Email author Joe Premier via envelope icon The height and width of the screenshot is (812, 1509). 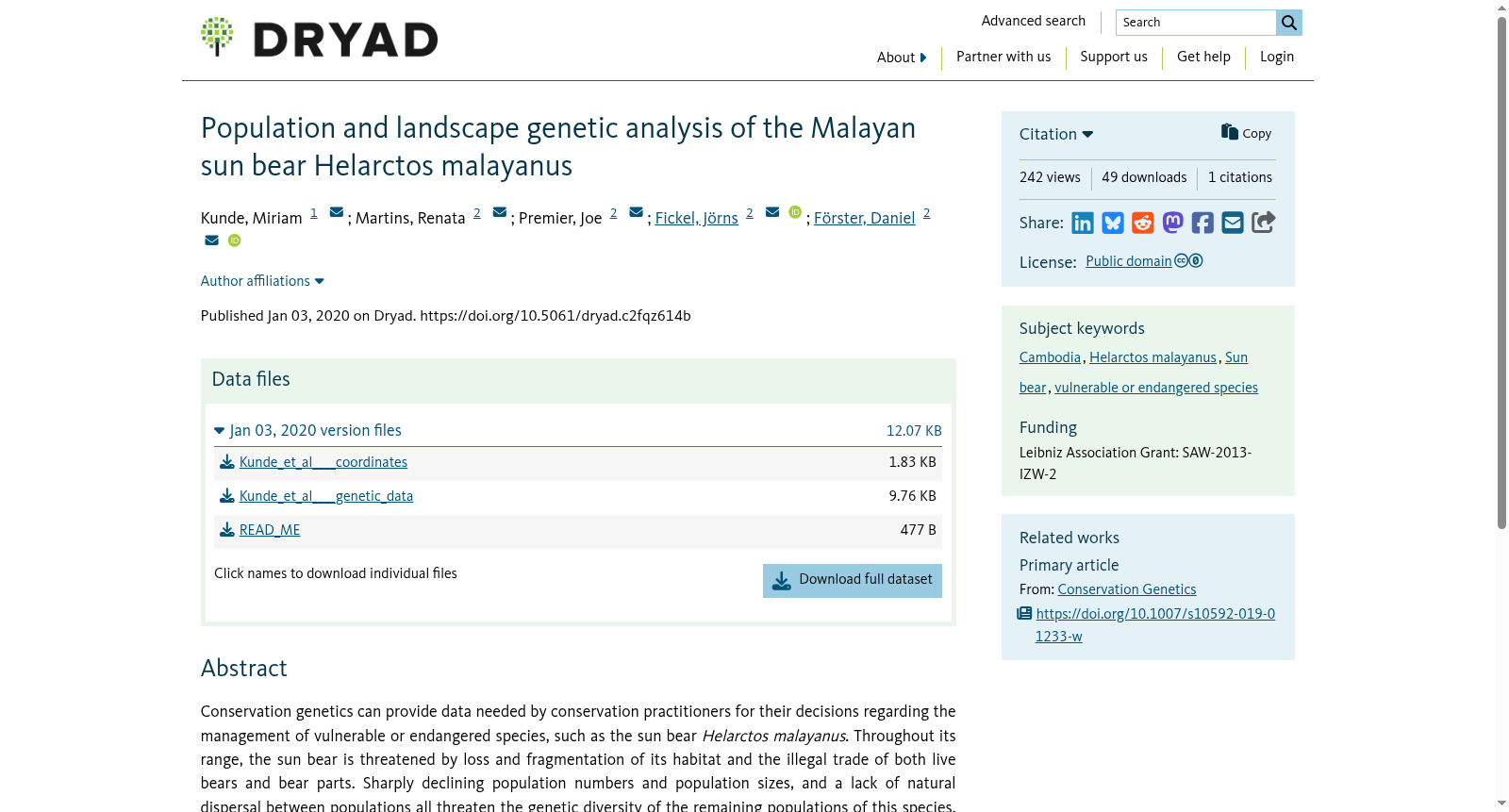(637, 212)
